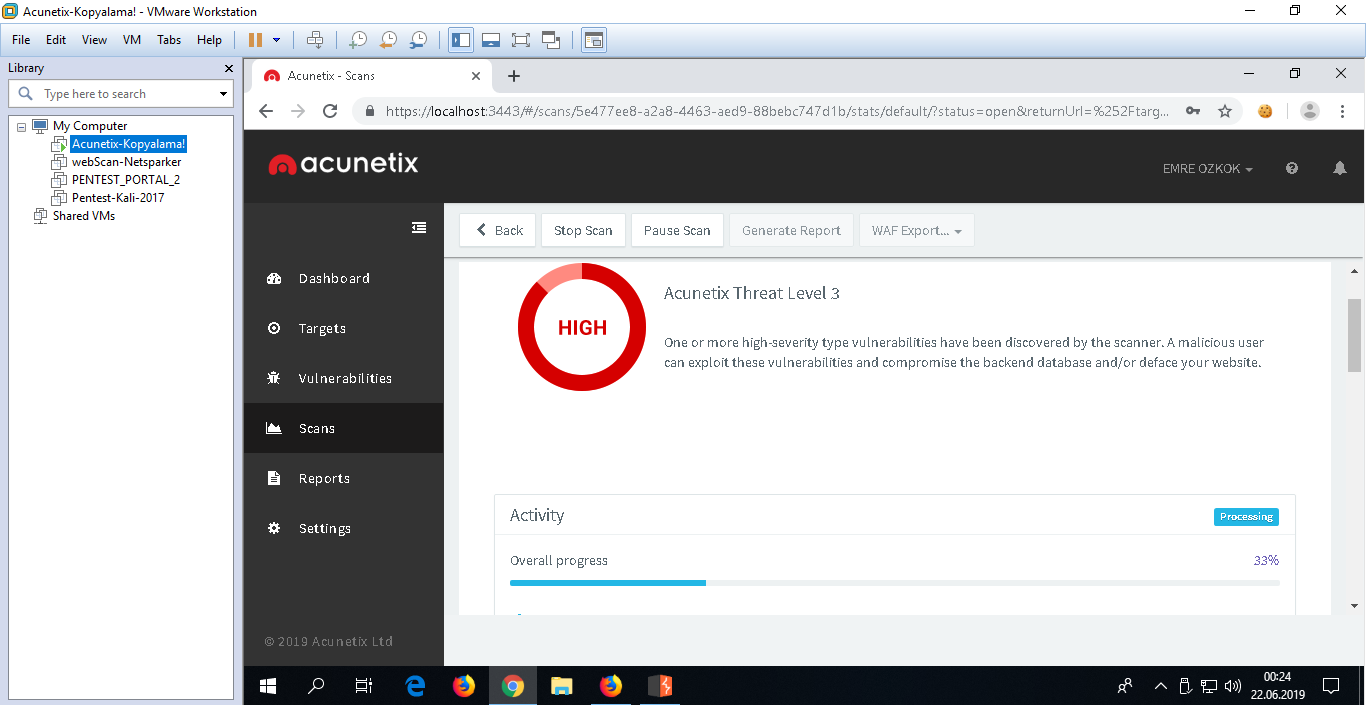Click the Stop Scan button
Screen dimensions: 1366x705
point(583,230)
